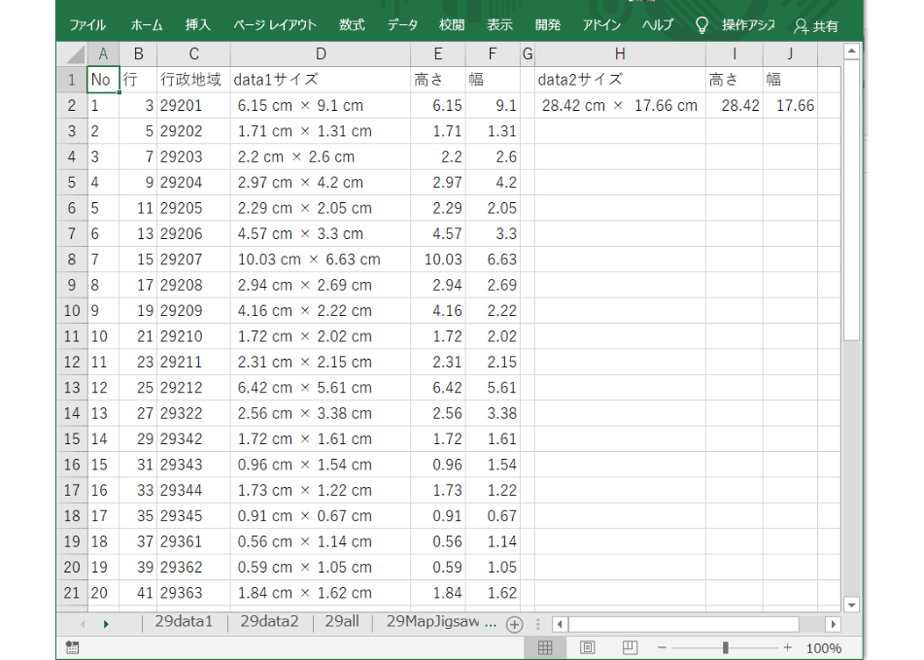Screen dimensions: 924x660
Task: Select column A header
Action: (x=103, y=54)
